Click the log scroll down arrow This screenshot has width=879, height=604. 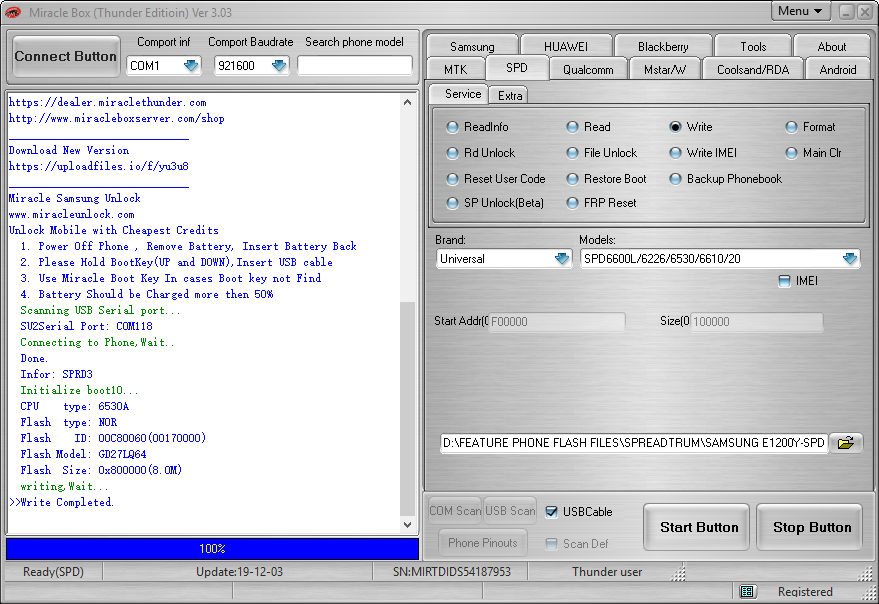click(408, 524)
